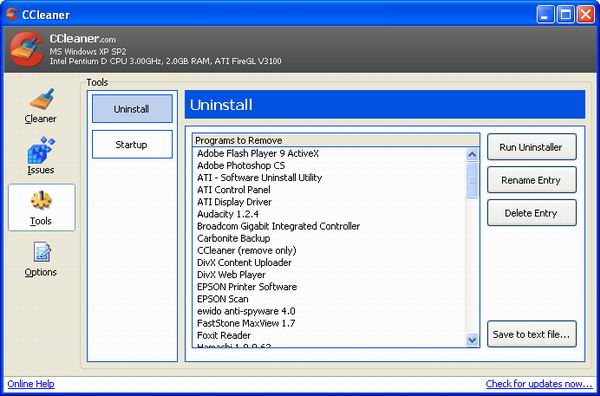This screenshot has height=396, width=600.
Task: Click the scroll down arrow of programs list
Action: [x=472, y=339]
